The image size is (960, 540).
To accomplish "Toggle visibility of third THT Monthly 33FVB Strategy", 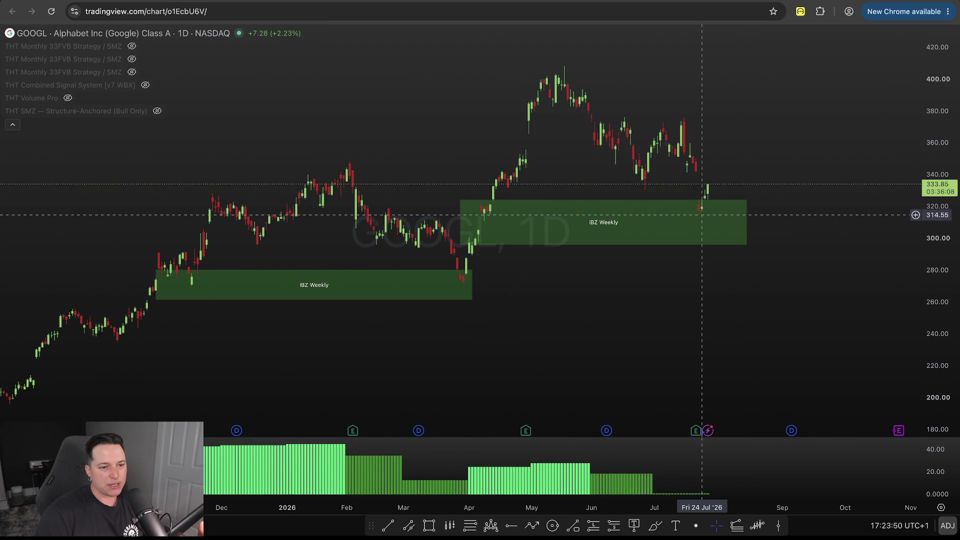I will (x=132, y=72).
